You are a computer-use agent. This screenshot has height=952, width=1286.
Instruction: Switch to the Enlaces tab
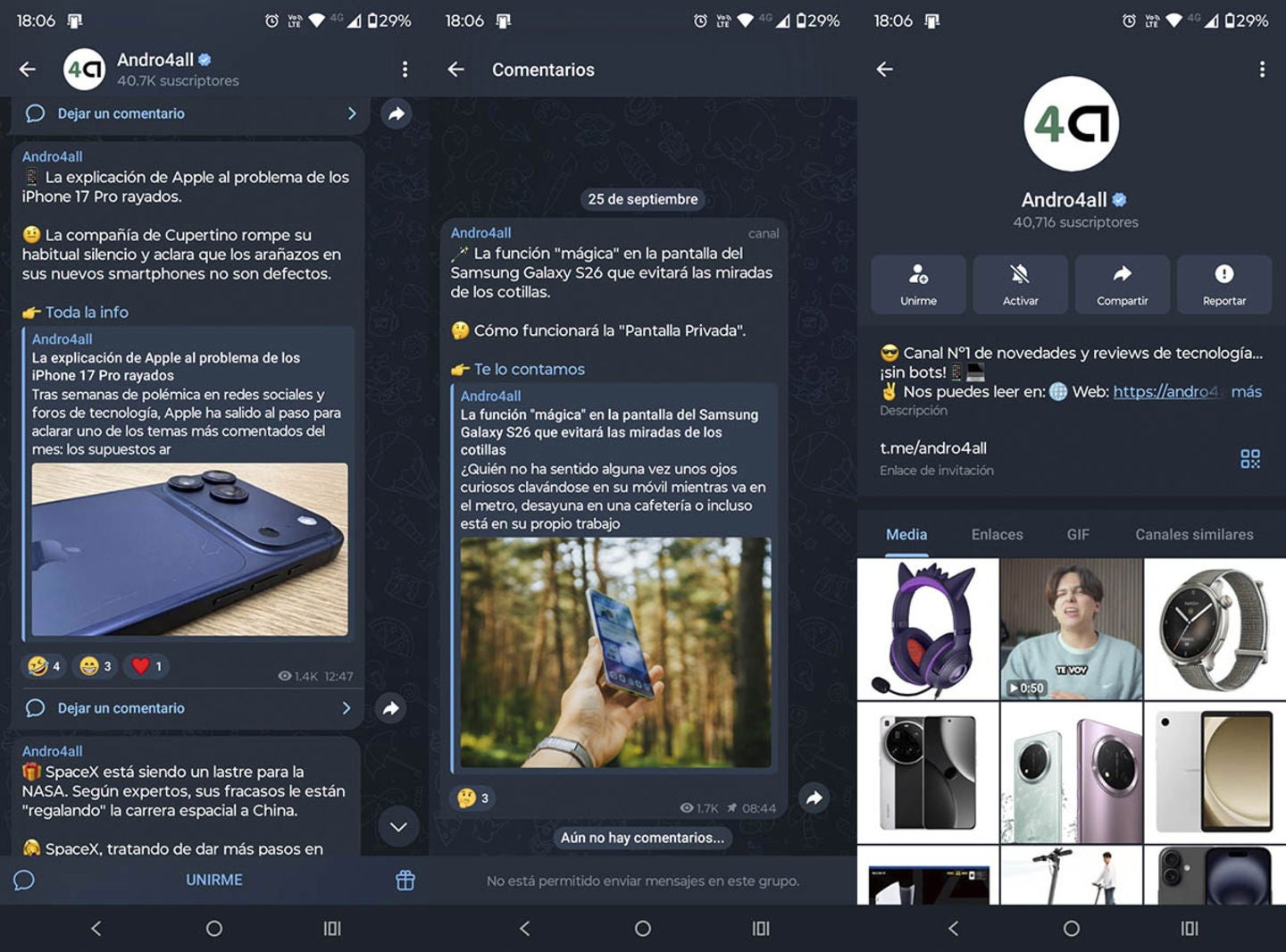[x=996, y=534]
